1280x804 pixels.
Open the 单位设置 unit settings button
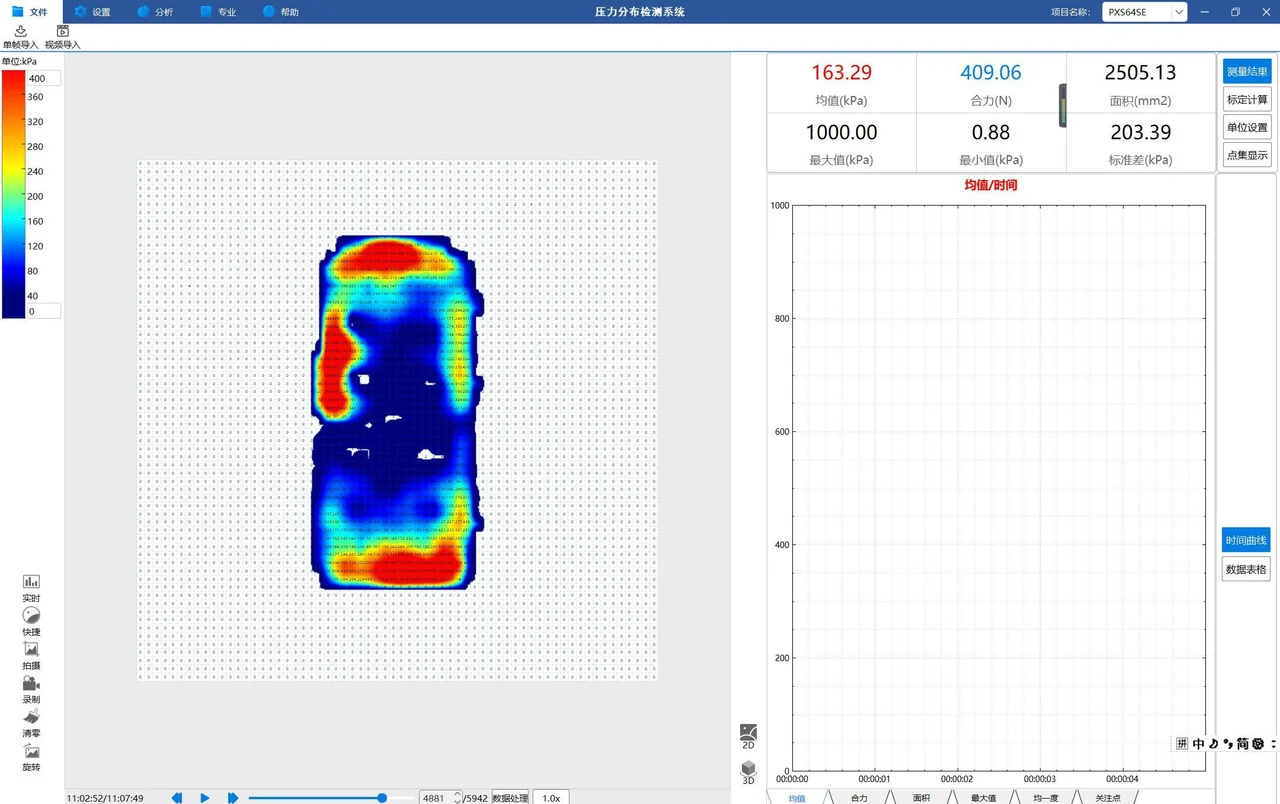click(x=1247, y=127)
